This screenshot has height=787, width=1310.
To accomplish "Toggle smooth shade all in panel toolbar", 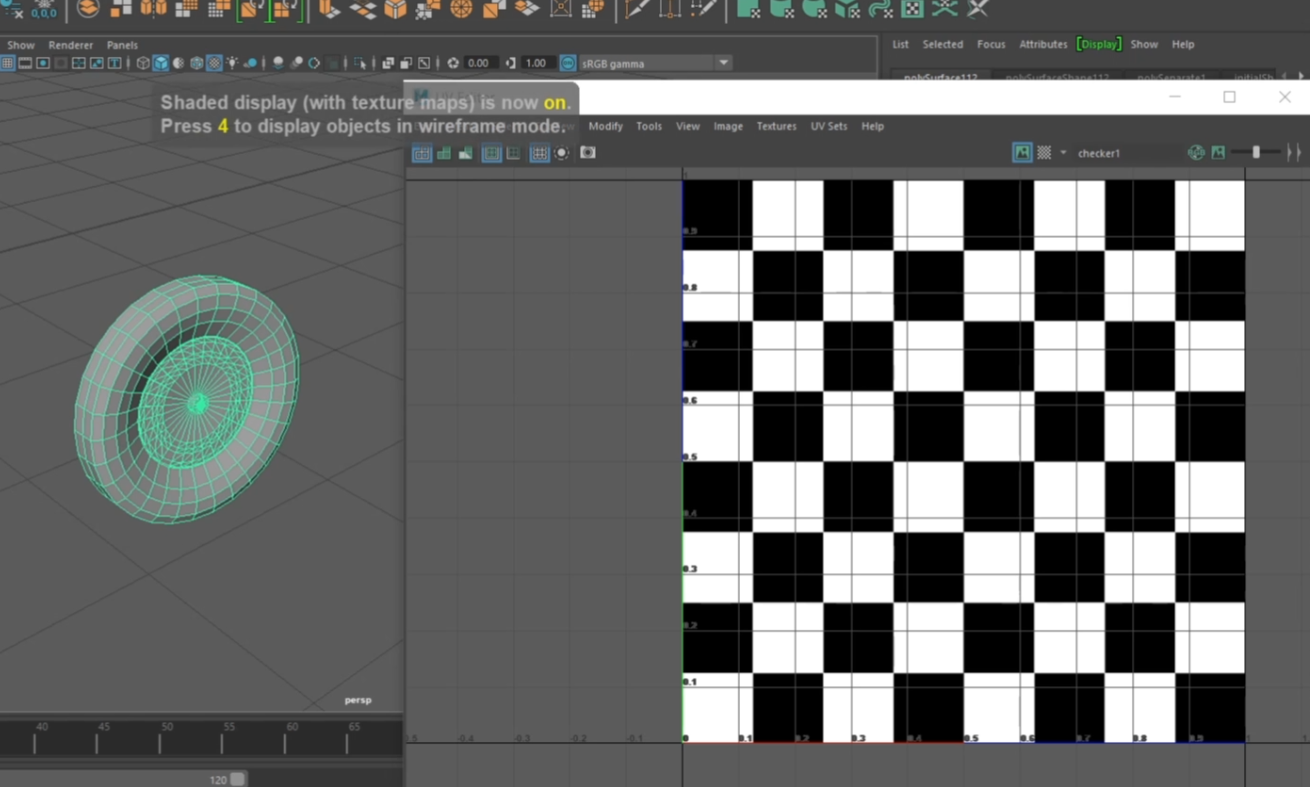I will (161, 63).
